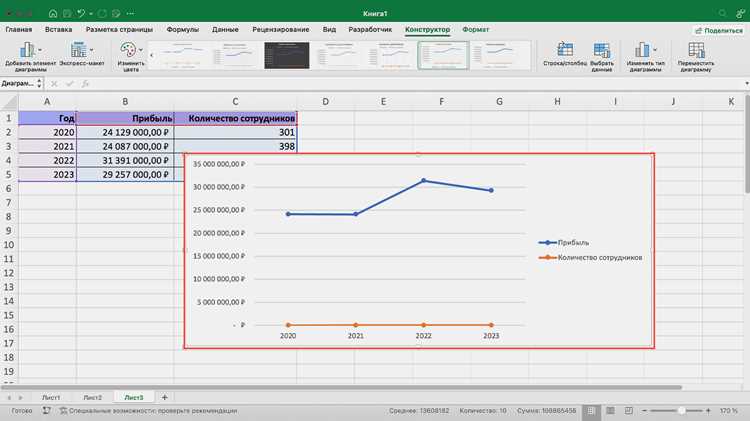Viewport: 750px width, 421px height.
Task: Expand 'Добавить элемент диаграммы' dropdown arrow
Action: click(40, 50)
